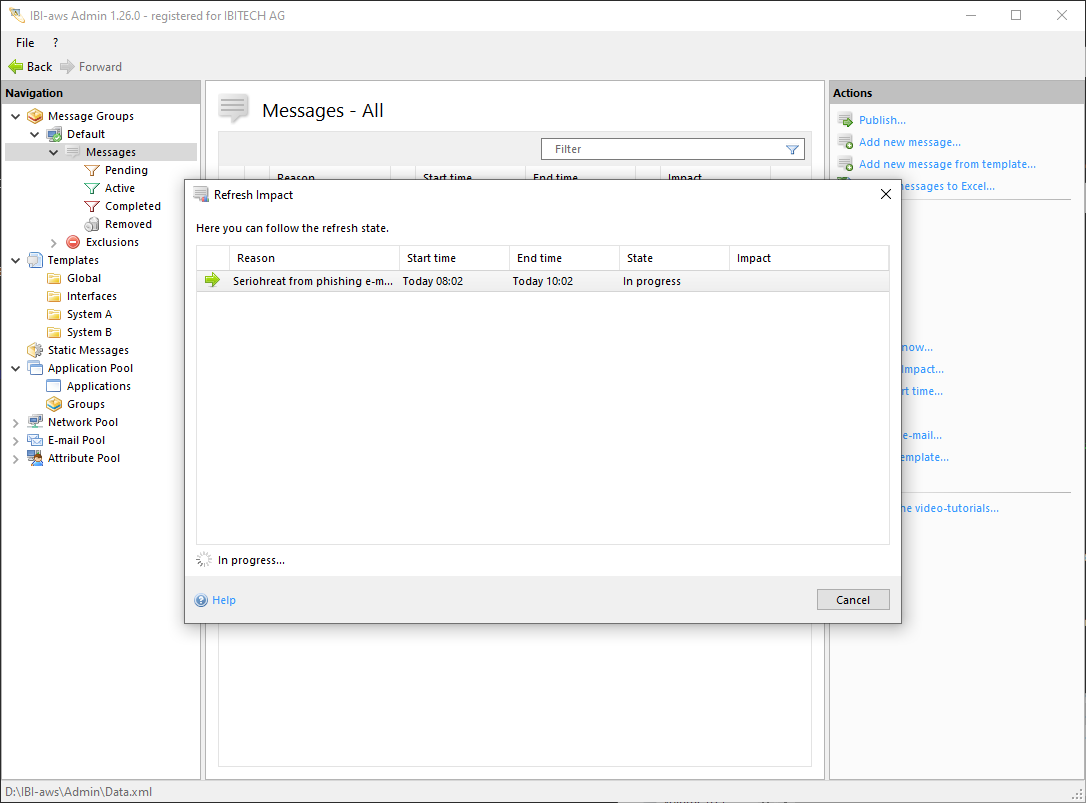Expand the Exclusions tree node
The width and height of the screenshot is (1086, 803).
54,242
